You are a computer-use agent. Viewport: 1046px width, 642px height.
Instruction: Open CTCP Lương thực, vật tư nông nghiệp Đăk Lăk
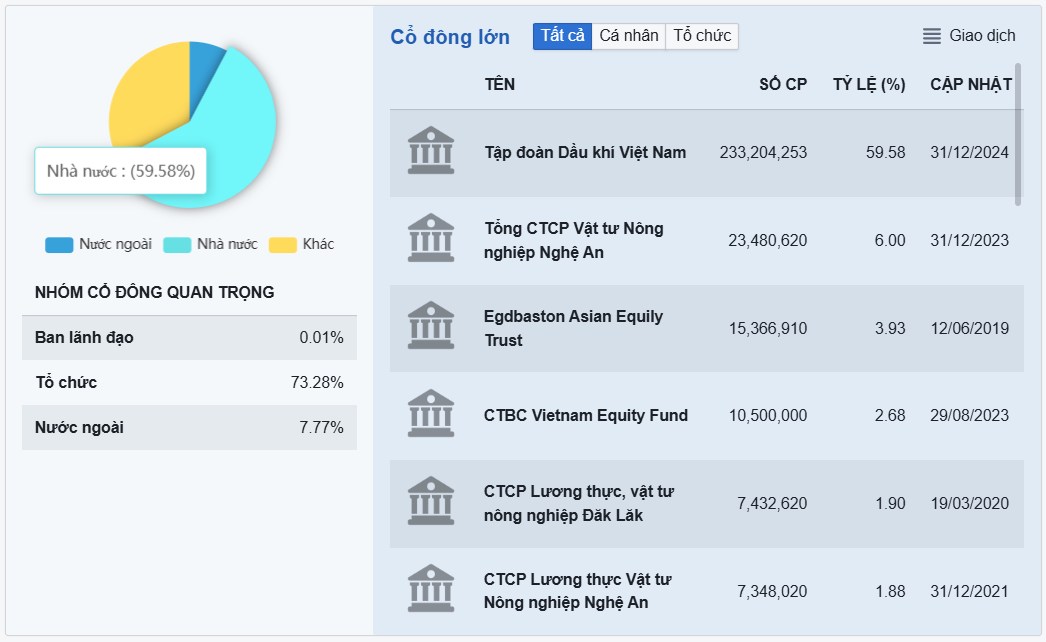click(578, 503)
